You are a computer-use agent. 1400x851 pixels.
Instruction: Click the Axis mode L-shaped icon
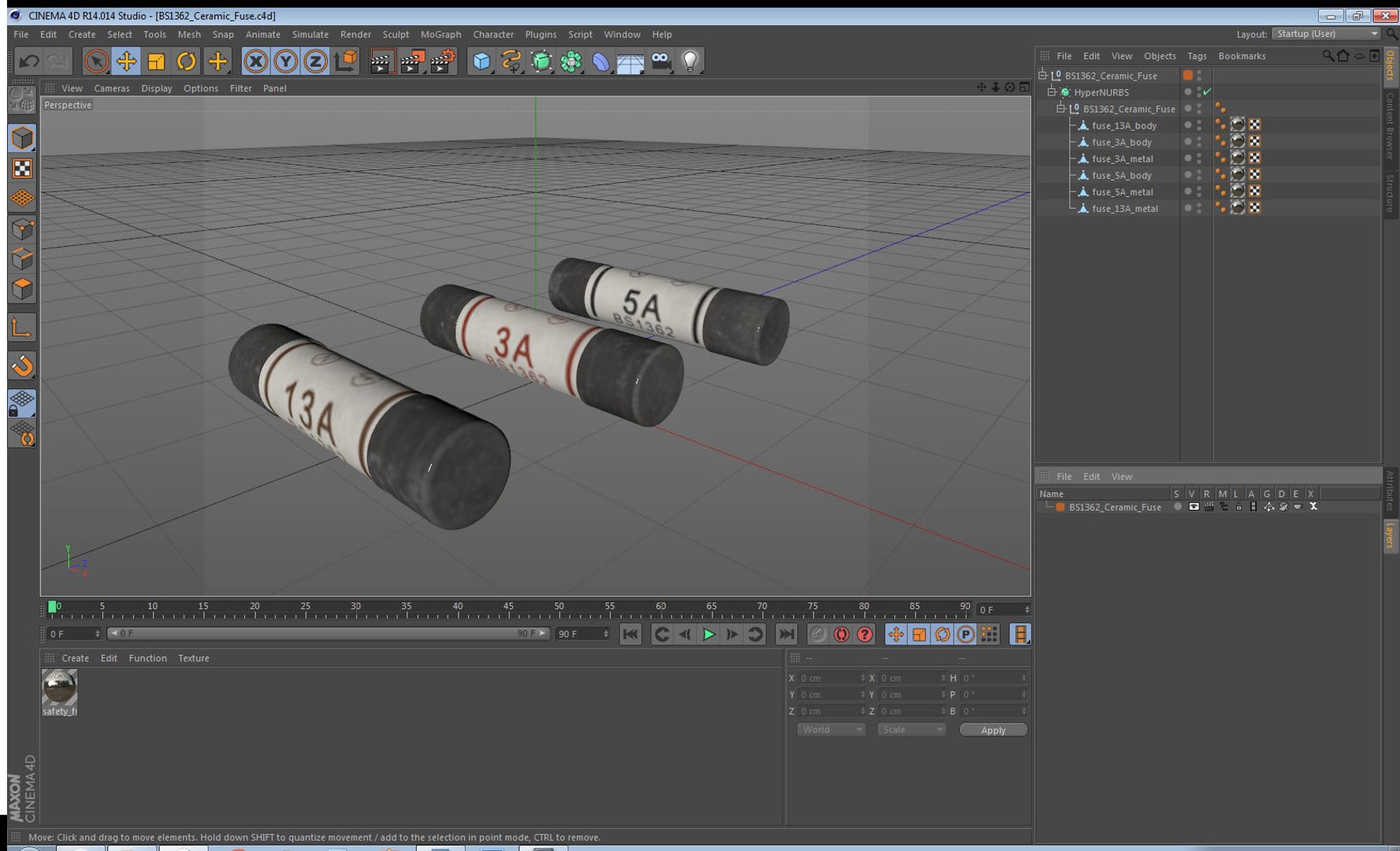coord(22,327)
